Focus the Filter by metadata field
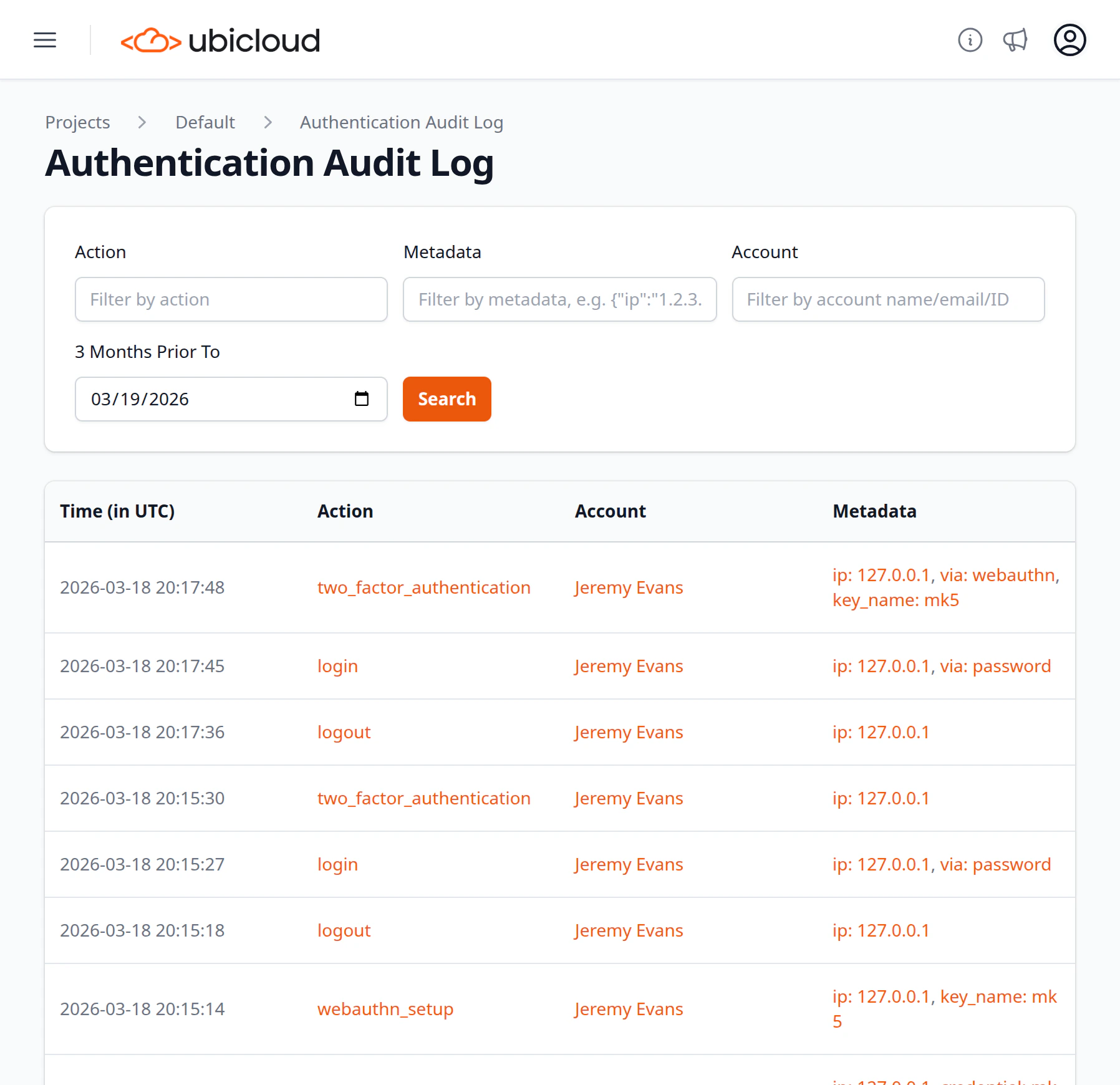This screenshot has width=1120, height=1085. point(559,299)
